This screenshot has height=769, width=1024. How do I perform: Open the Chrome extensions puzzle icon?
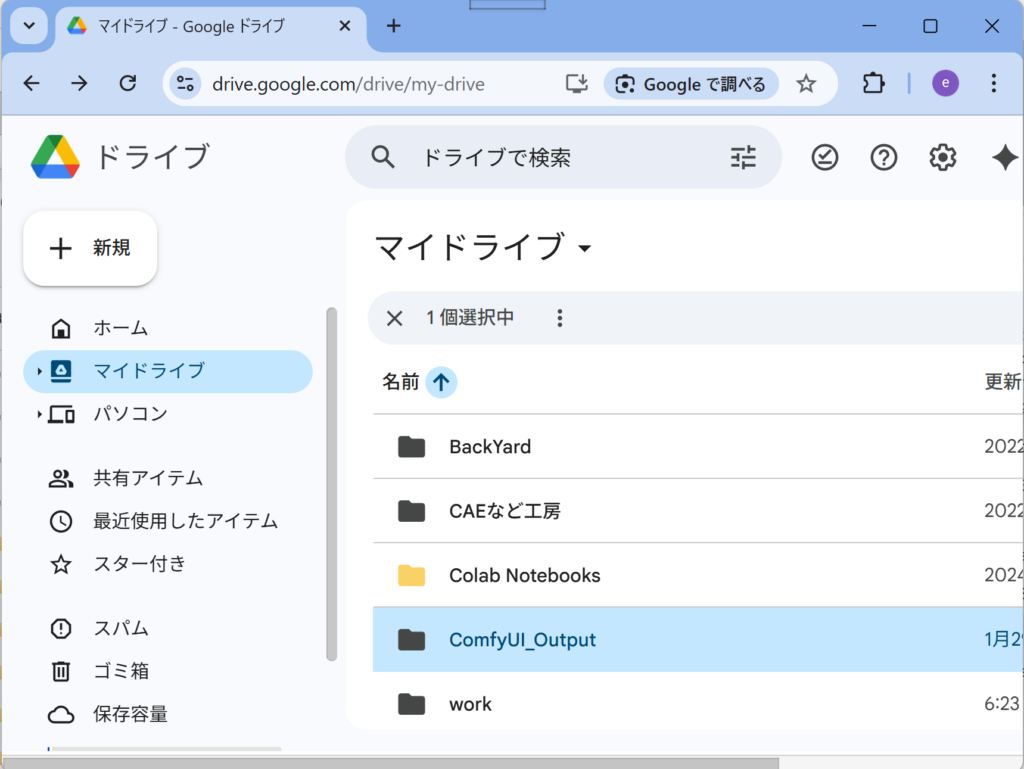[873, 84]
